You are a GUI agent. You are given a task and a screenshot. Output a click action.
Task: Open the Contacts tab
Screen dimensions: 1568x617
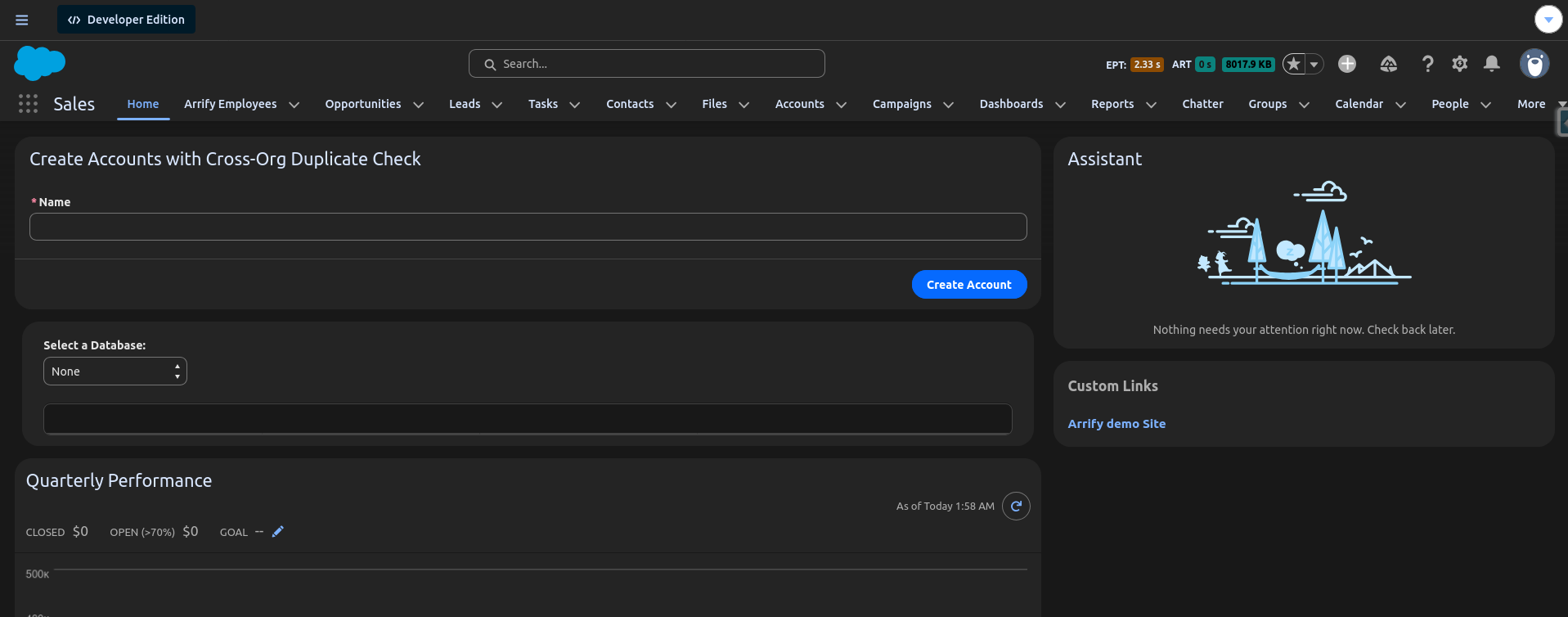point(630,104)
